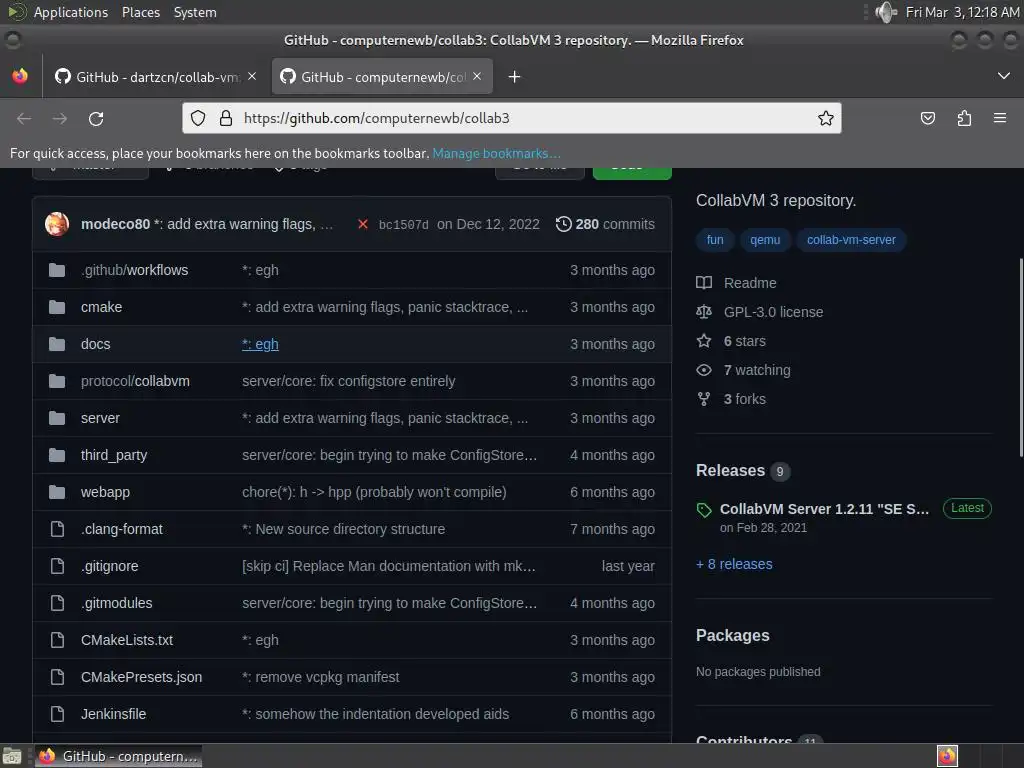Open the .github/workflows folder
This screenshot has height=768, width=1024.
(135, 270)
